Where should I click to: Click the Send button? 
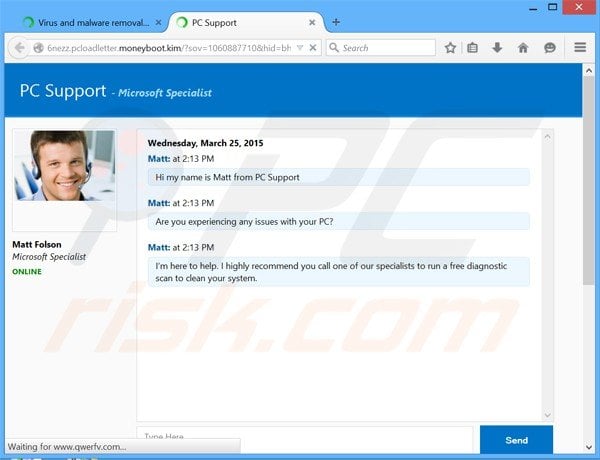point(516,440)
